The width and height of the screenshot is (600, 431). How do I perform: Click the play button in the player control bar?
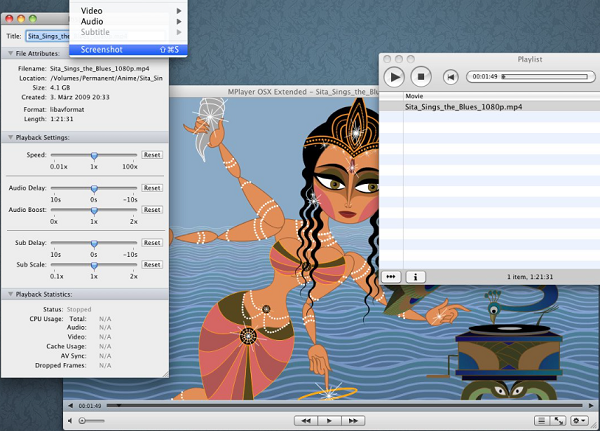pyautogui.click(x=329, y=421)
